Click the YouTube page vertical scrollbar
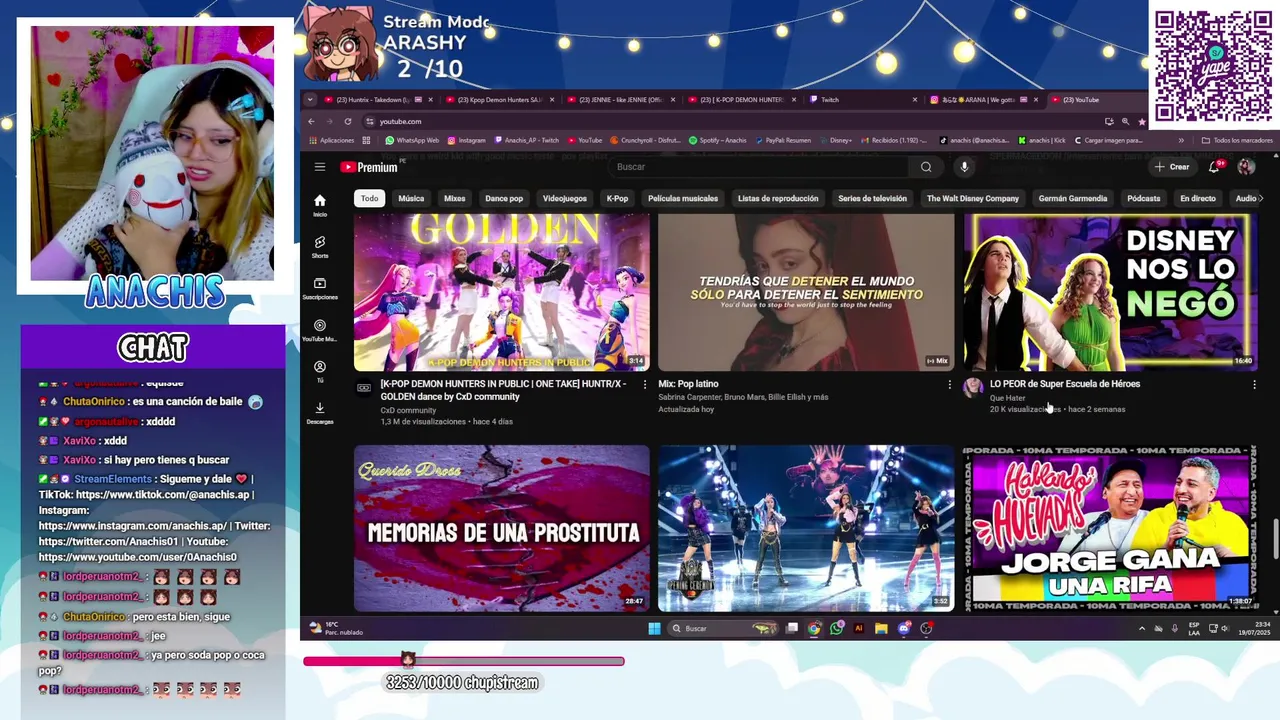 (x=1275, y=540)
